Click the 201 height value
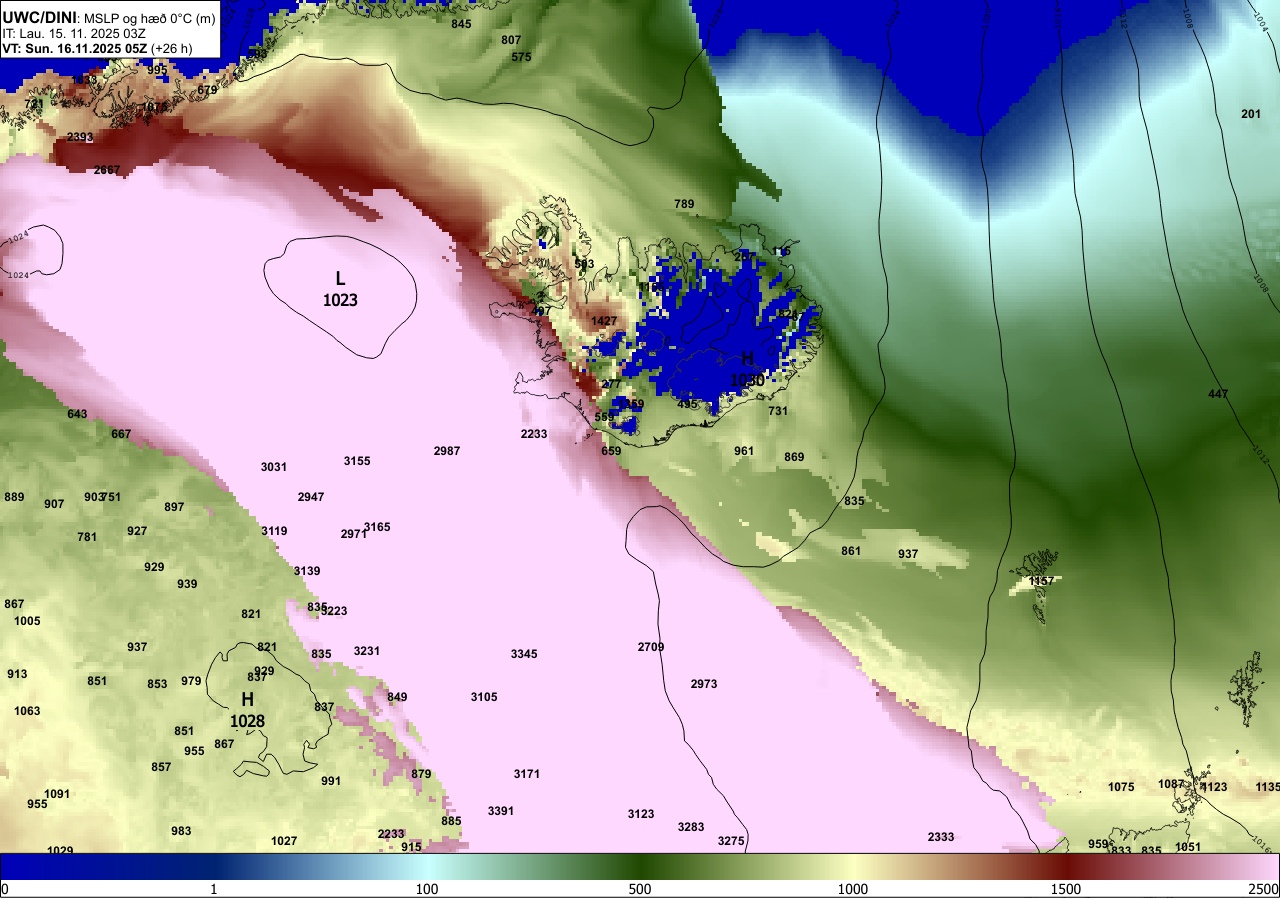The width and height of the screenshot is (1280, 898). (x=1251, y=114)
